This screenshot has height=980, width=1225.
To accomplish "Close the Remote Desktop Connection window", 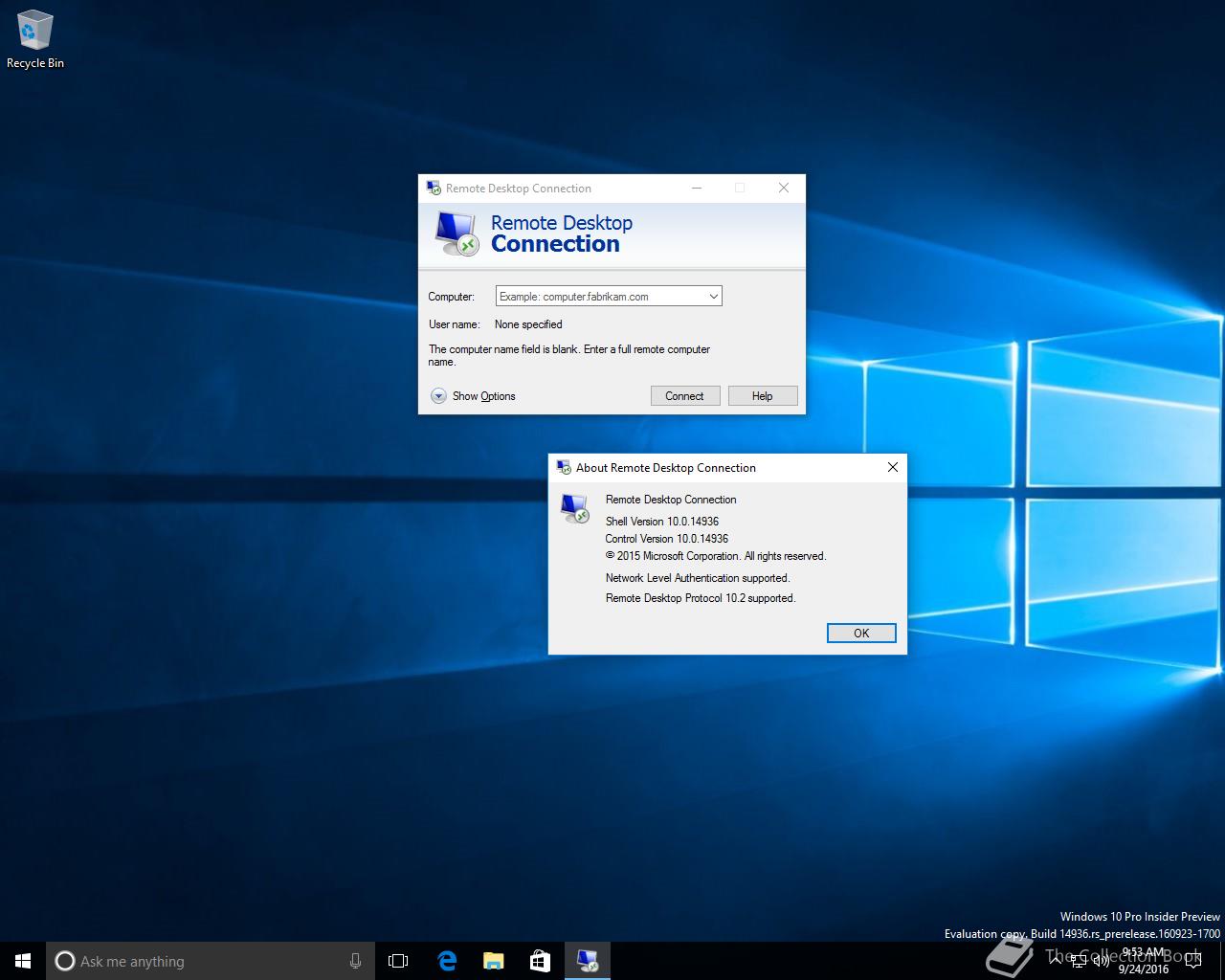I will (784, 188).
